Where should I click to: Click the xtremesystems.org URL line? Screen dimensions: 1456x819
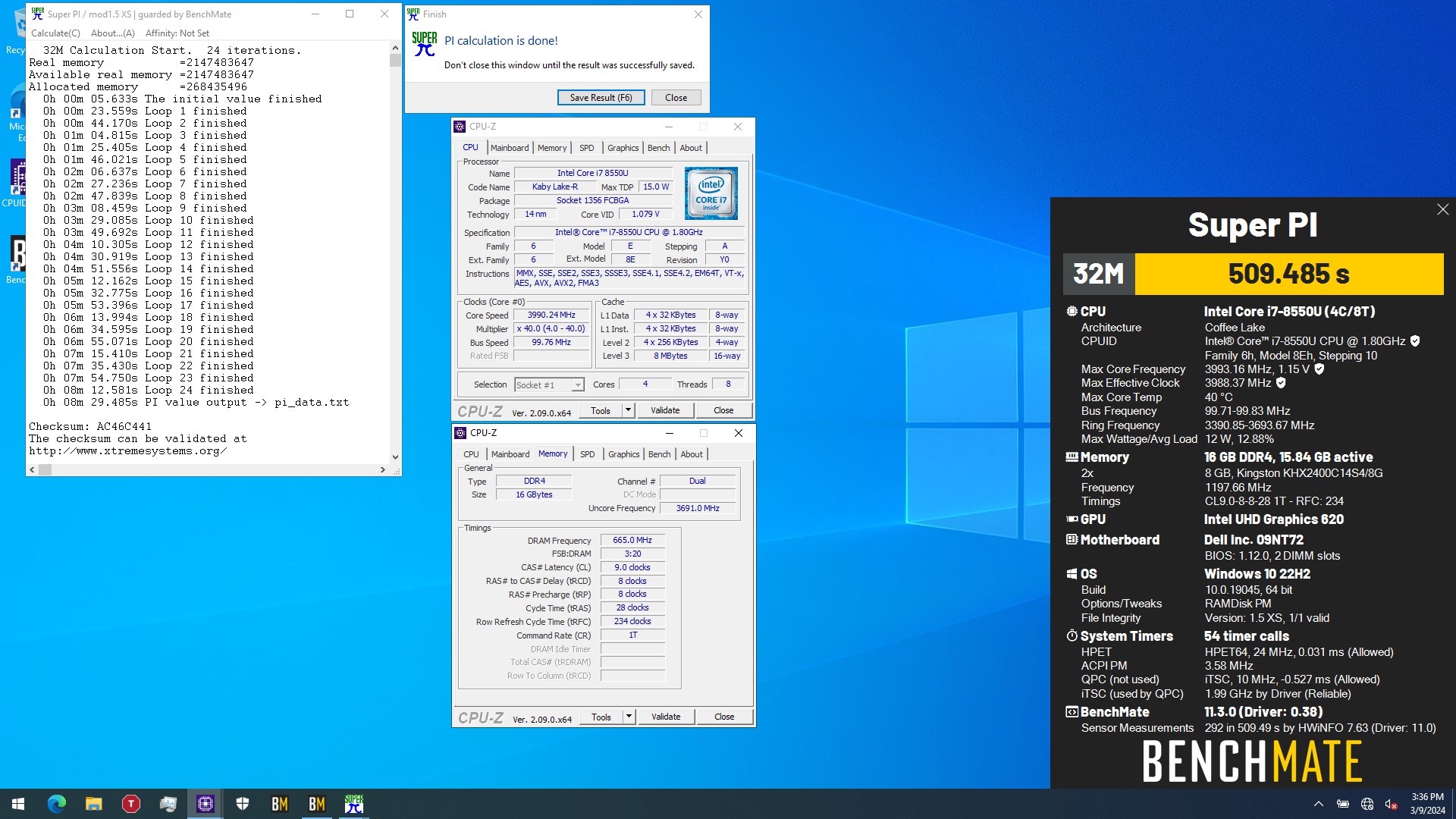128,450
